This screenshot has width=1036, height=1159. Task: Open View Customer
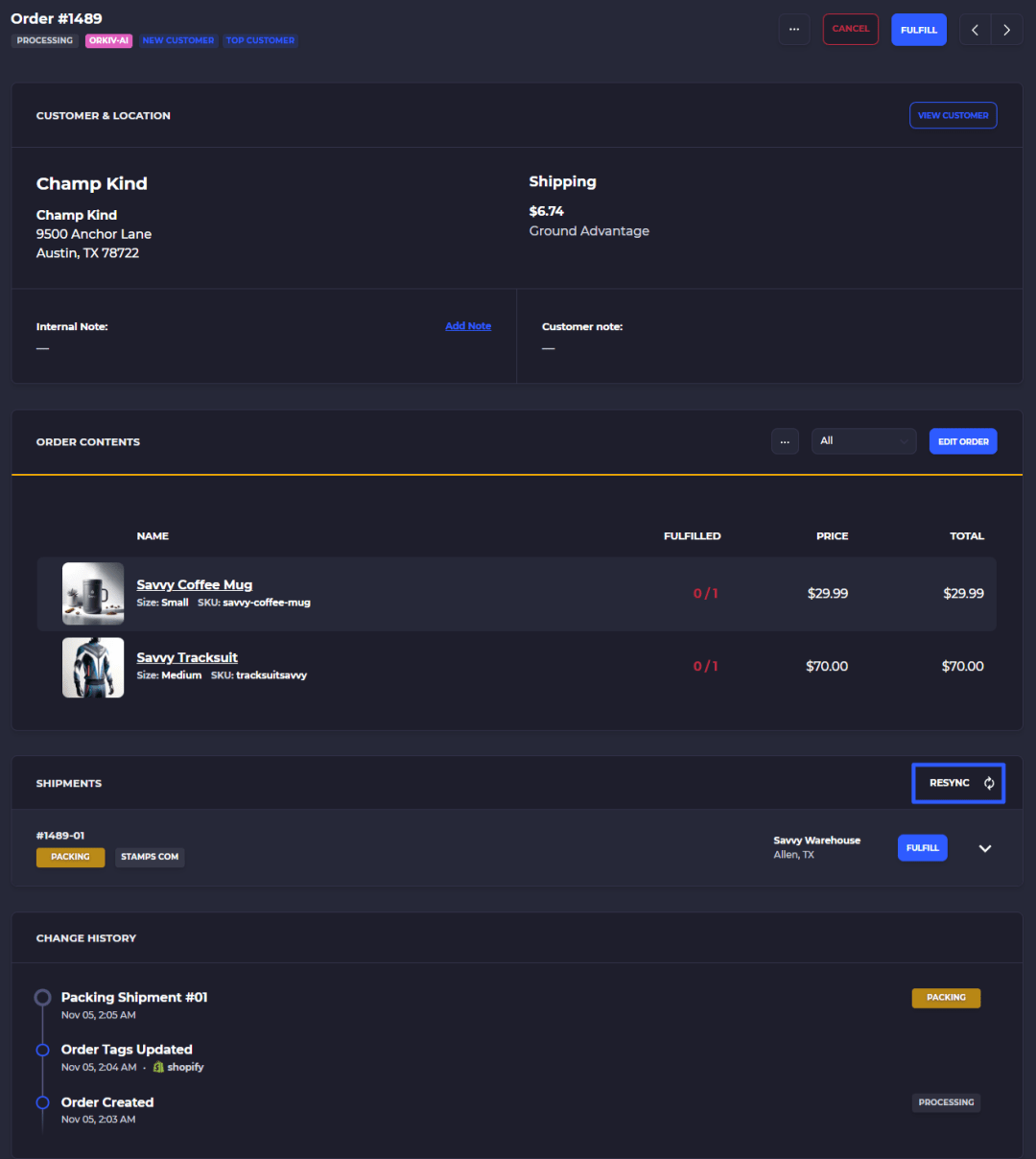pos(953,115)
